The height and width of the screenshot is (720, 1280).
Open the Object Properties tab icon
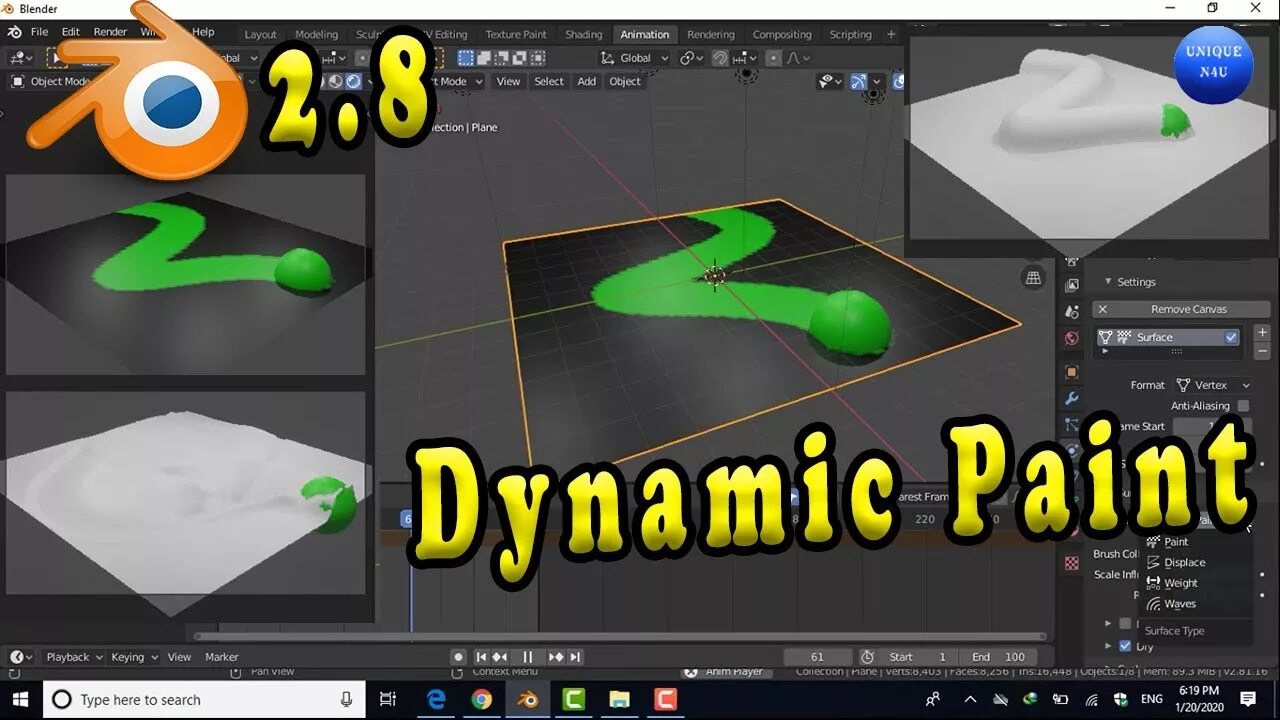coord(1072,372)
